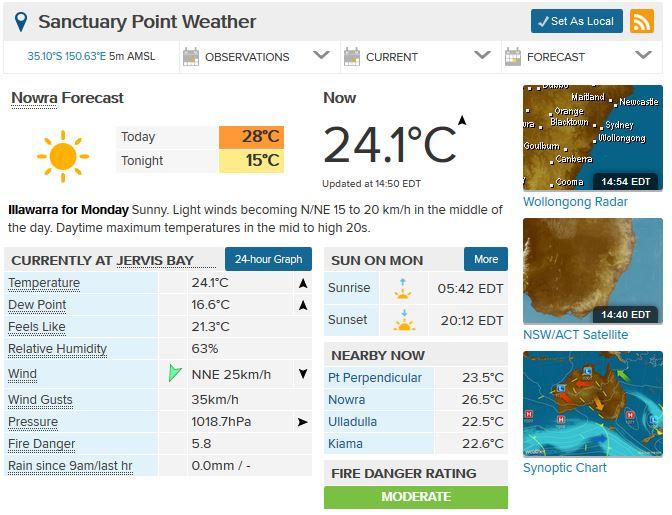Click the sunrise icon
Image resolution: width=672 pixels, height=515 pixels.
[404, 288]
